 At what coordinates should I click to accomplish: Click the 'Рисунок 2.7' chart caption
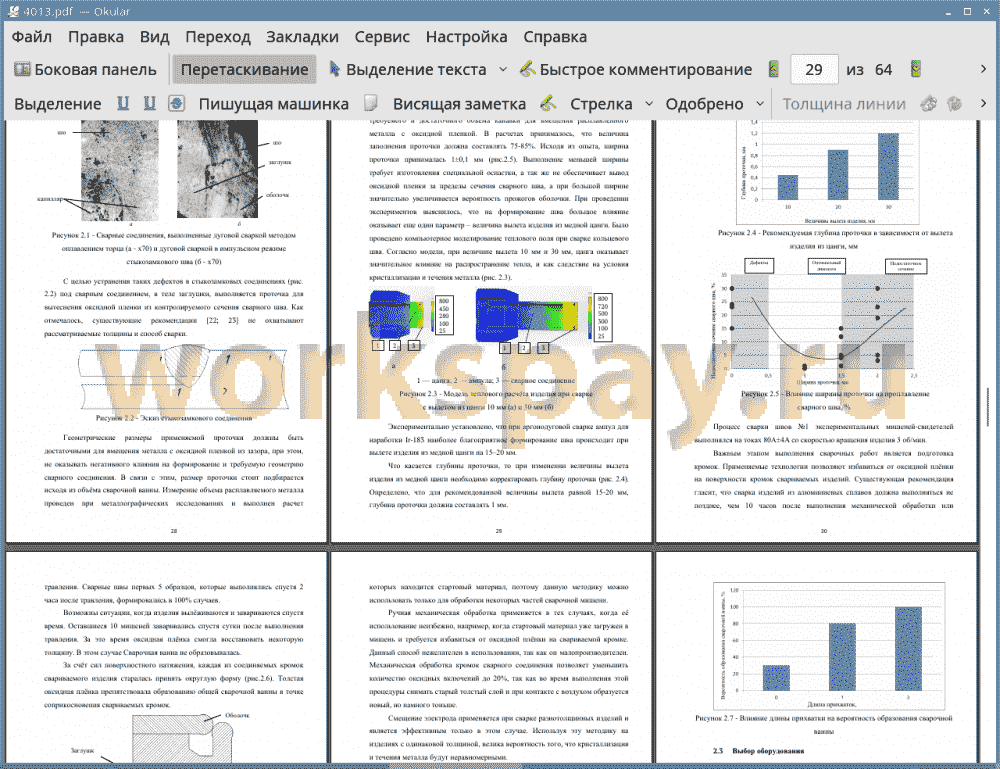[x=823, y=724]
